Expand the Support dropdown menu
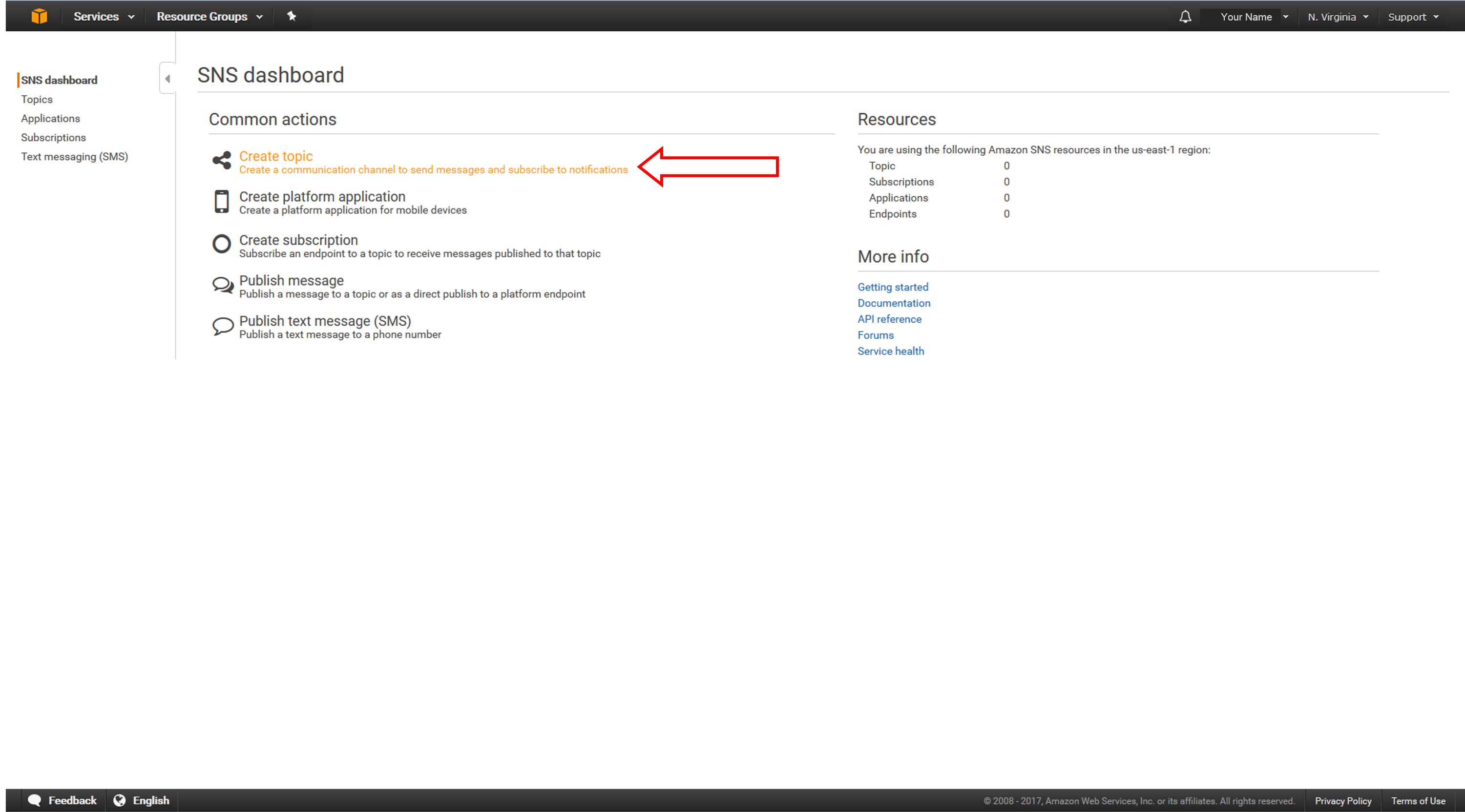The image size is (1465, 812). (x=1413, y=17)
